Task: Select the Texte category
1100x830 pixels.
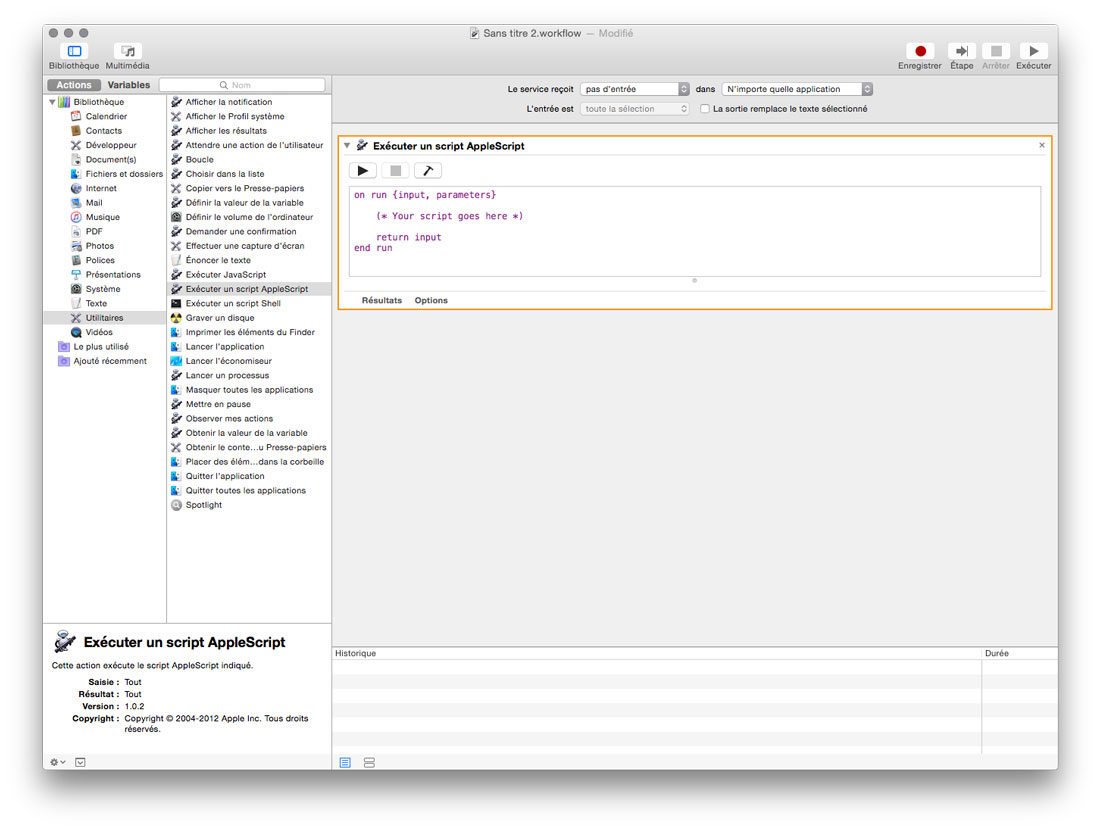Action: (x=96, y=303)
